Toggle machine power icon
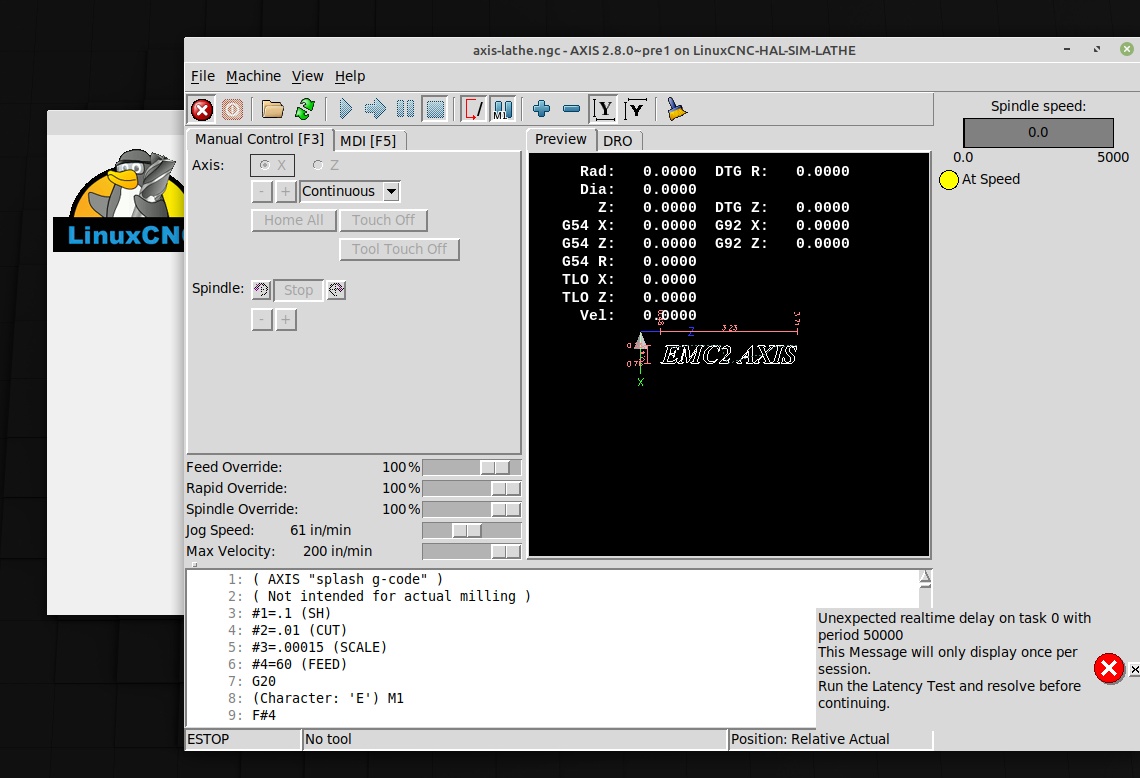The width and height of the screenshot is (1140, 778). [232, 109]
